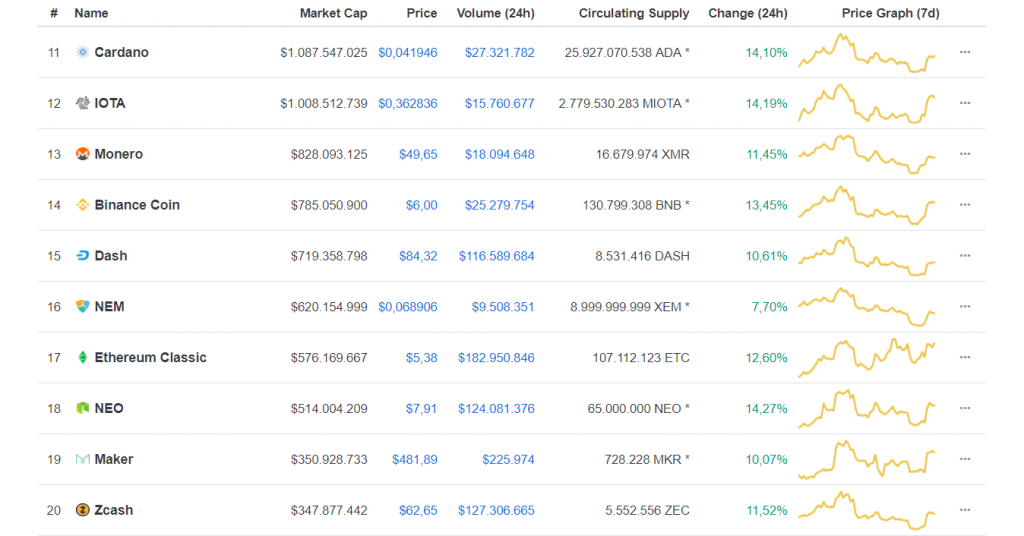The width and height of the screenshot is (1024, 536).
Task: Click Ethereum Classic volume $182.950.846
Action: (496, 358)
